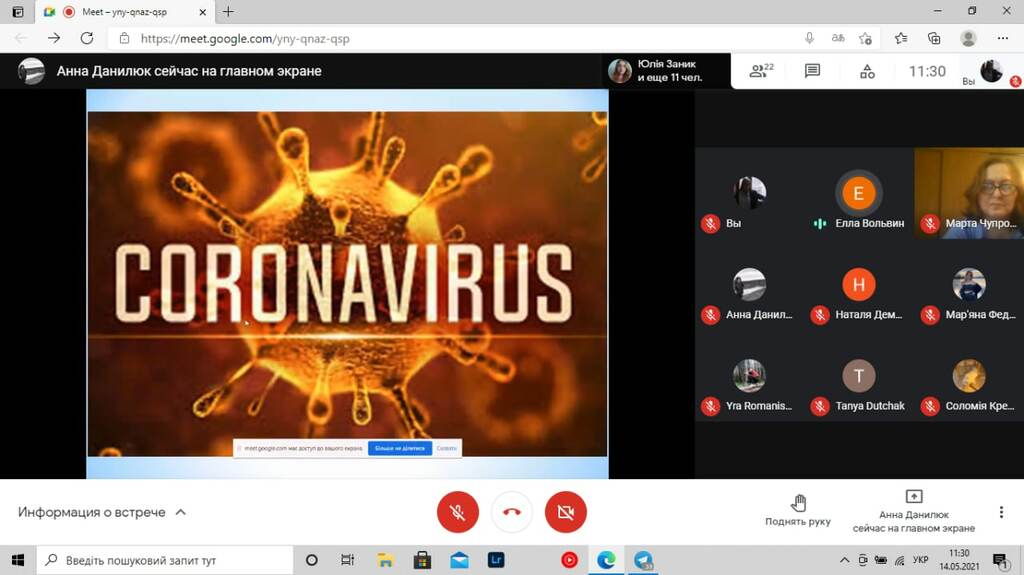This screenshot has height=575, width=1024.
Task: Toggle Anna Данилюк presentation screen button
Action: [x=914, y=512]
